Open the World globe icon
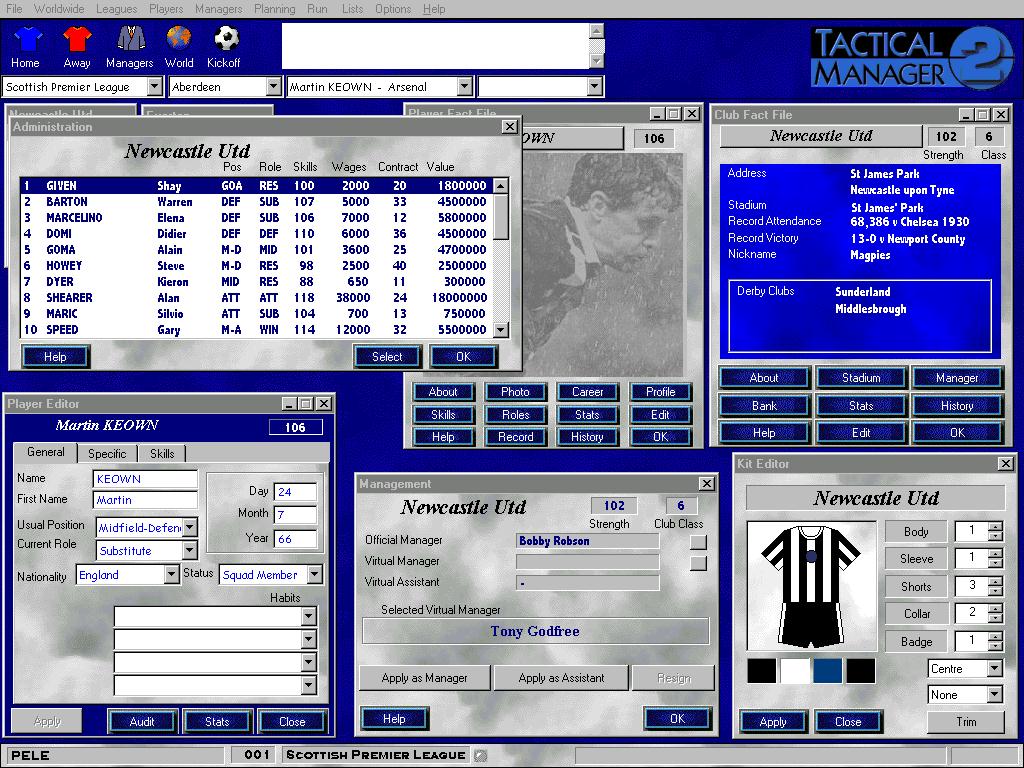The width and height of the screenshot is (1024, 768). pyautogui.click(x=178, y=39)
